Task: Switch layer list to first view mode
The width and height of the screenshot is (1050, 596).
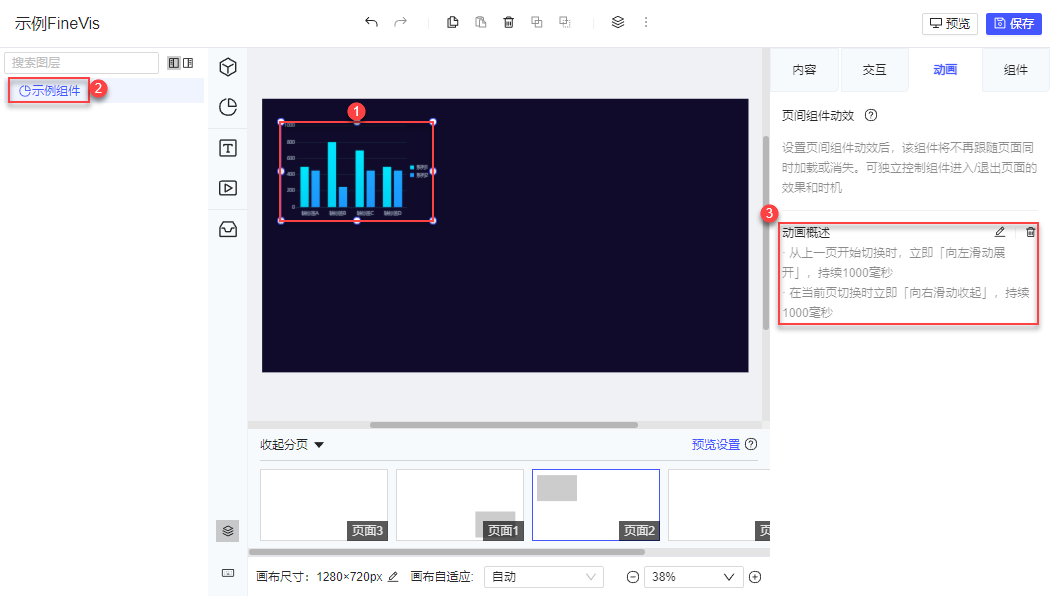Action: click(x=174, y=63)
